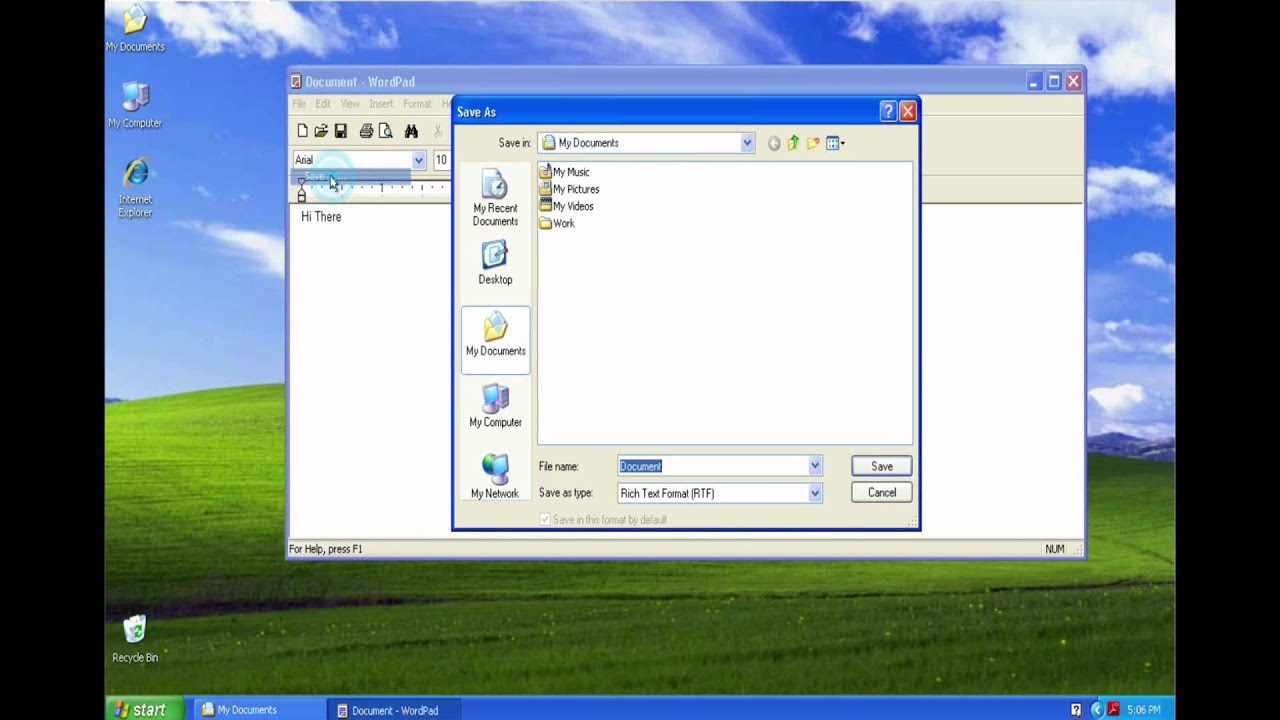Select My Computer in the places bar
This screenshot has width=1280, height=720.
[x=495, y=407]
